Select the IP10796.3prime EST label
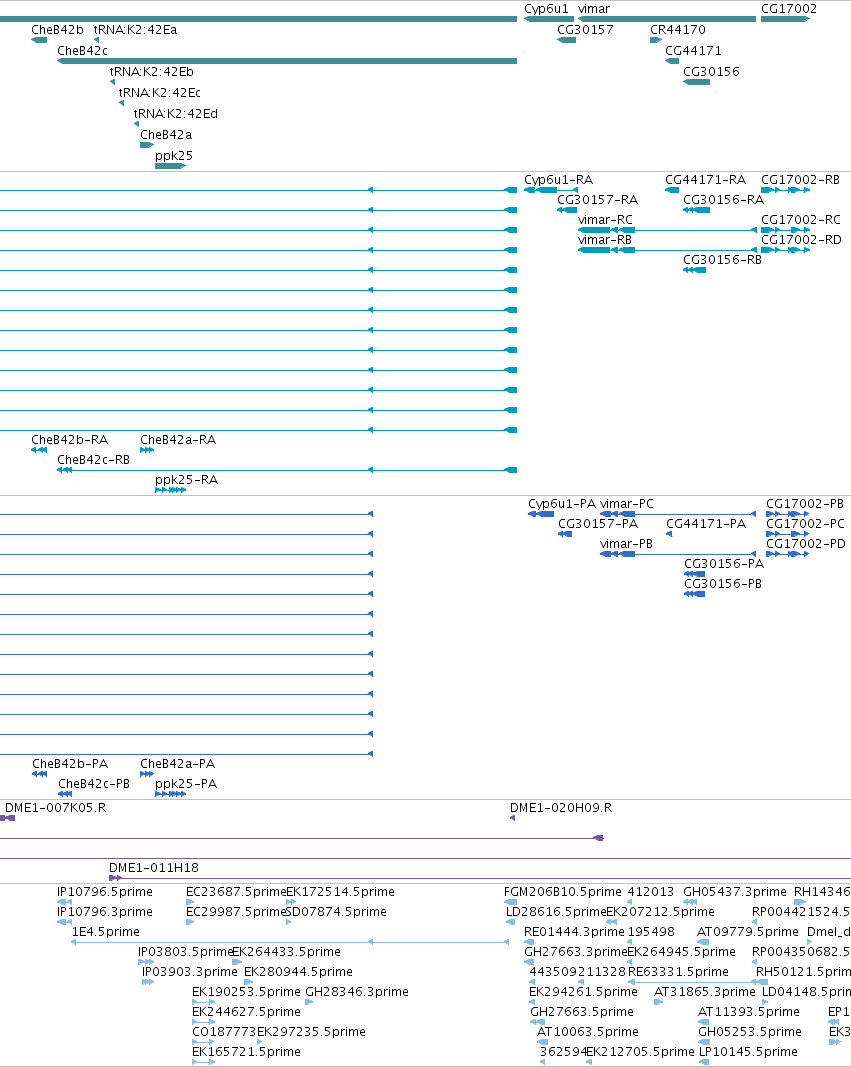851x1067 pixels. coord(105,912)
